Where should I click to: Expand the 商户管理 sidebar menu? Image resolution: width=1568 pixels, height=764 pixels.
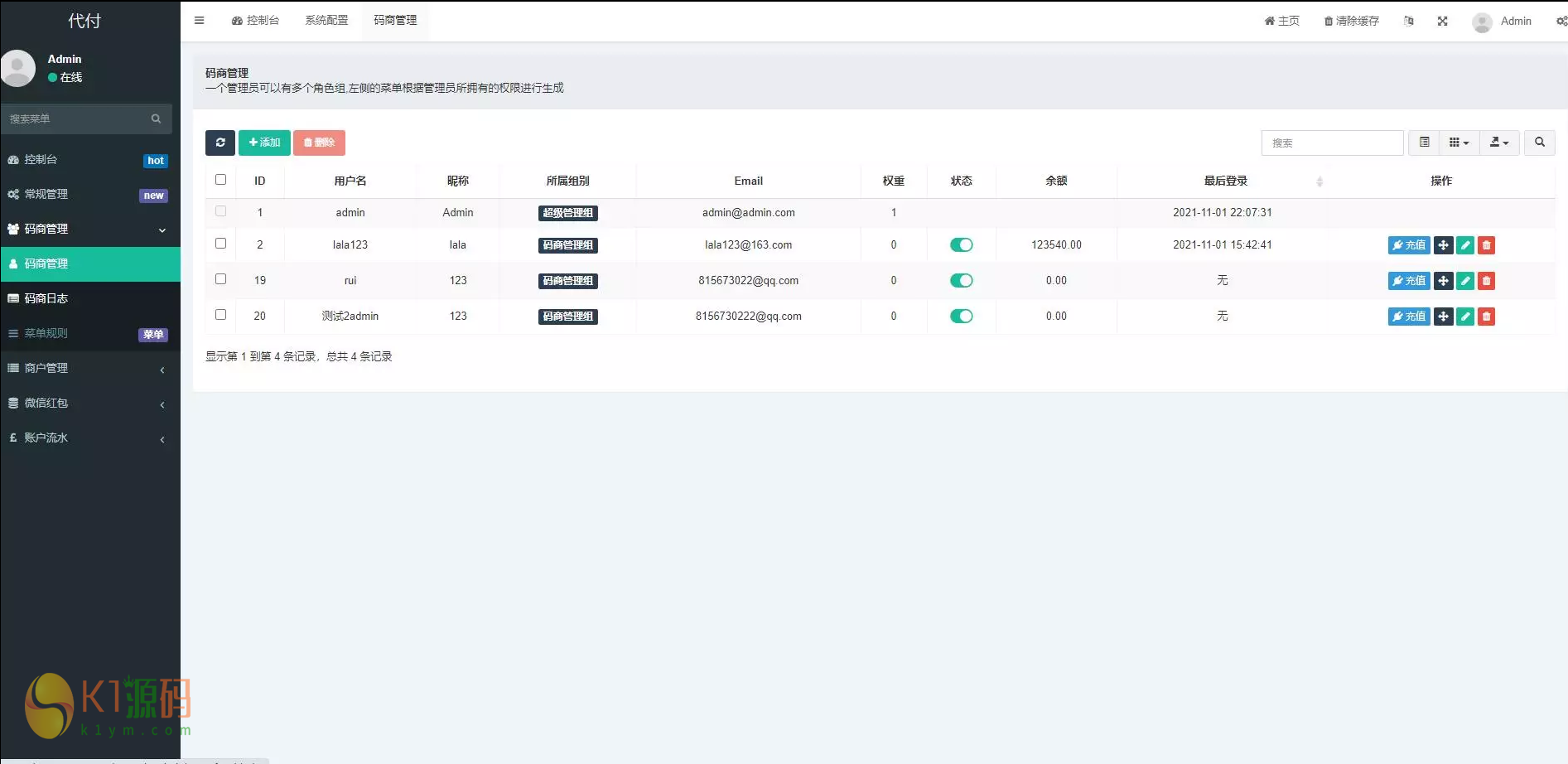pos(90,368)
